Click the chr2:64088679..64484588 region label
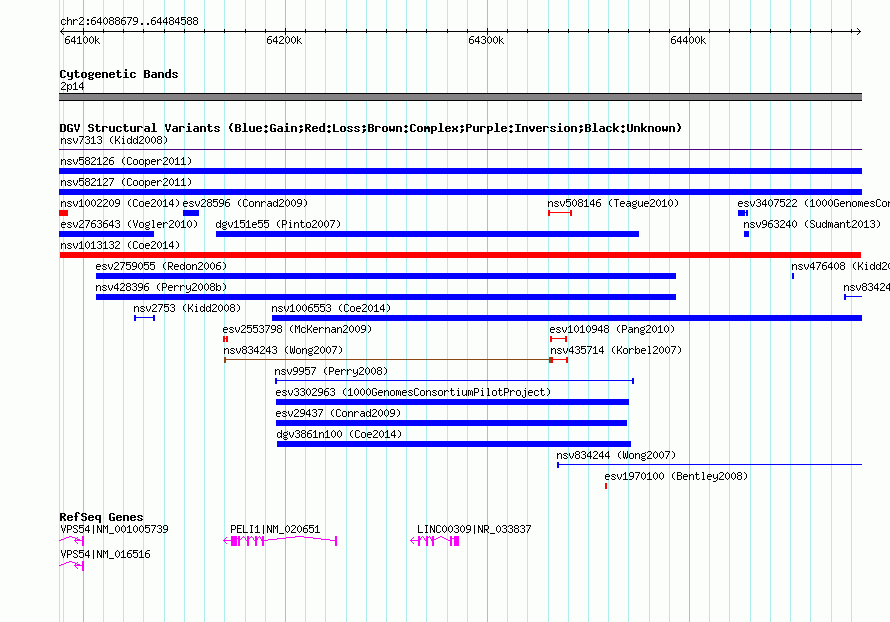Screen dimensions: 890x622 point(129,22)
